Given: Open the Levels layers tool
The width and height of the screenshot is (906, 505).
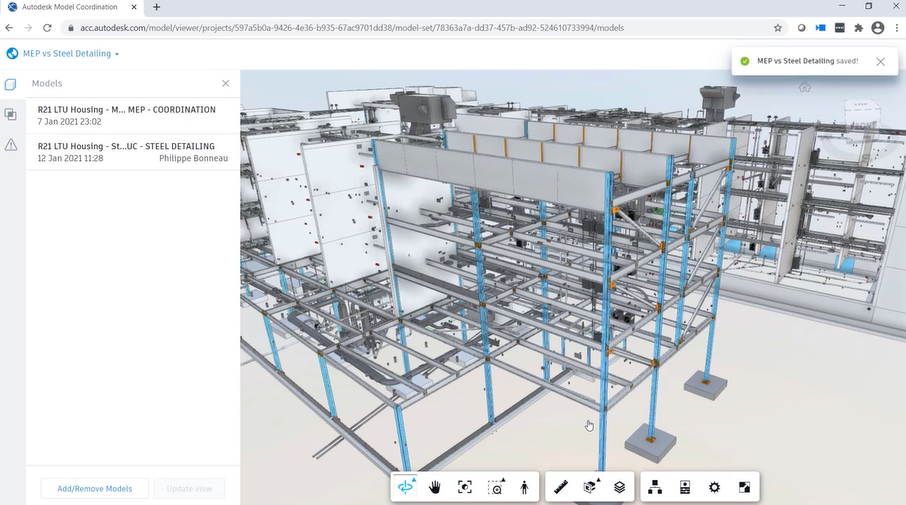Looking at the screenshot, I should 619,487.
